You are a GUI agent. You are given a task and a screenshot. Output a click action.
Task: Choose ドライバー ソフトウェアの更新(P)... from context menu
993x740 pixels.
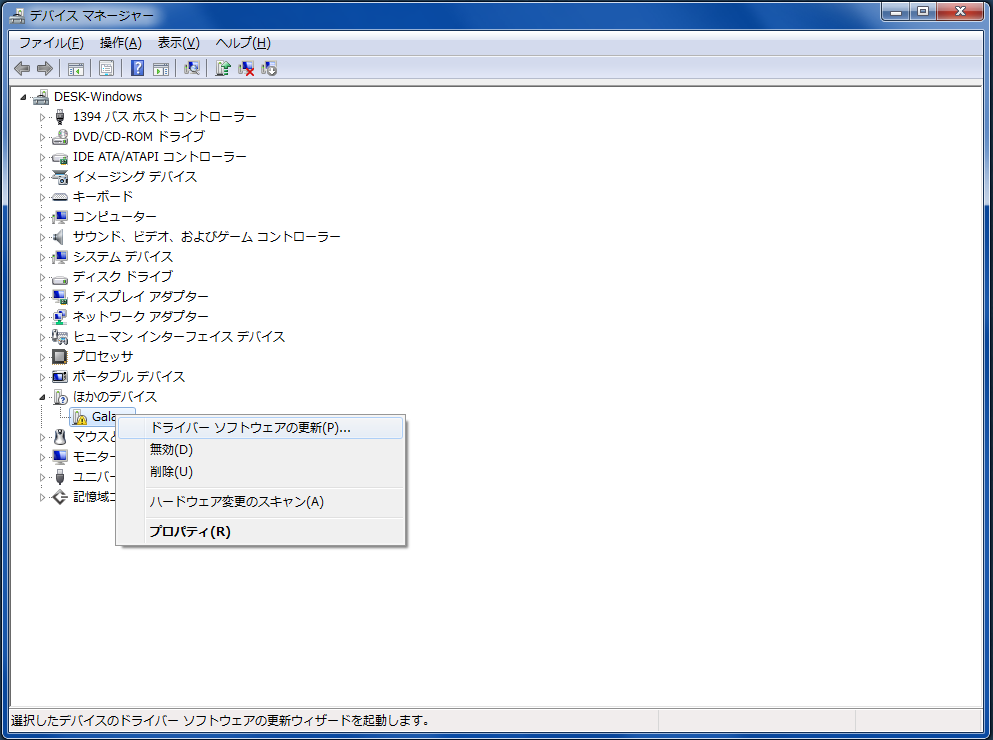point(260,428)
